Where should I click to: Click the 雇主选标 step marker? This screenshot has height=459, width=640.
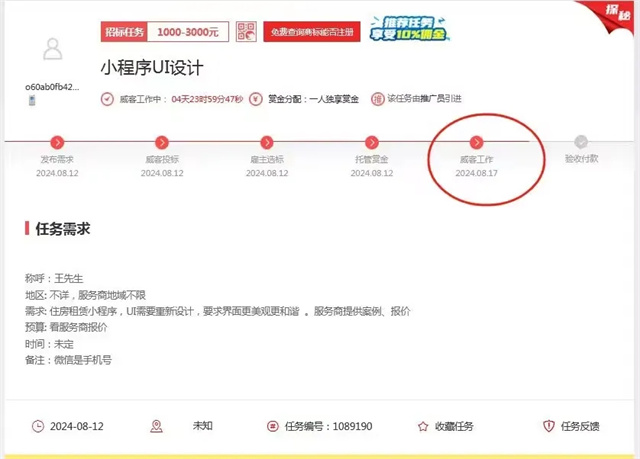(267, 142)
